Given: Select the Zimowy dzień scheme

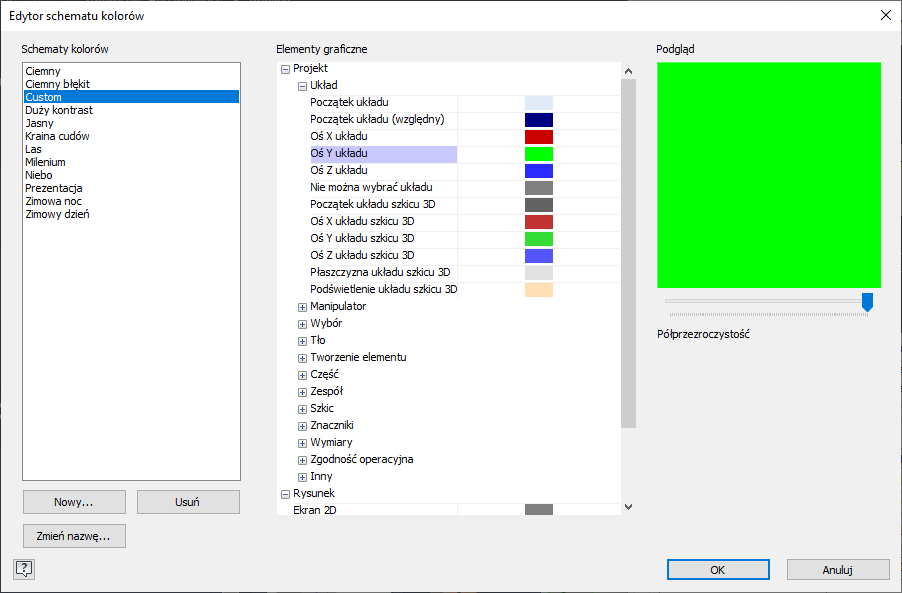Looking at the screenshot, I should coord(131,214).
